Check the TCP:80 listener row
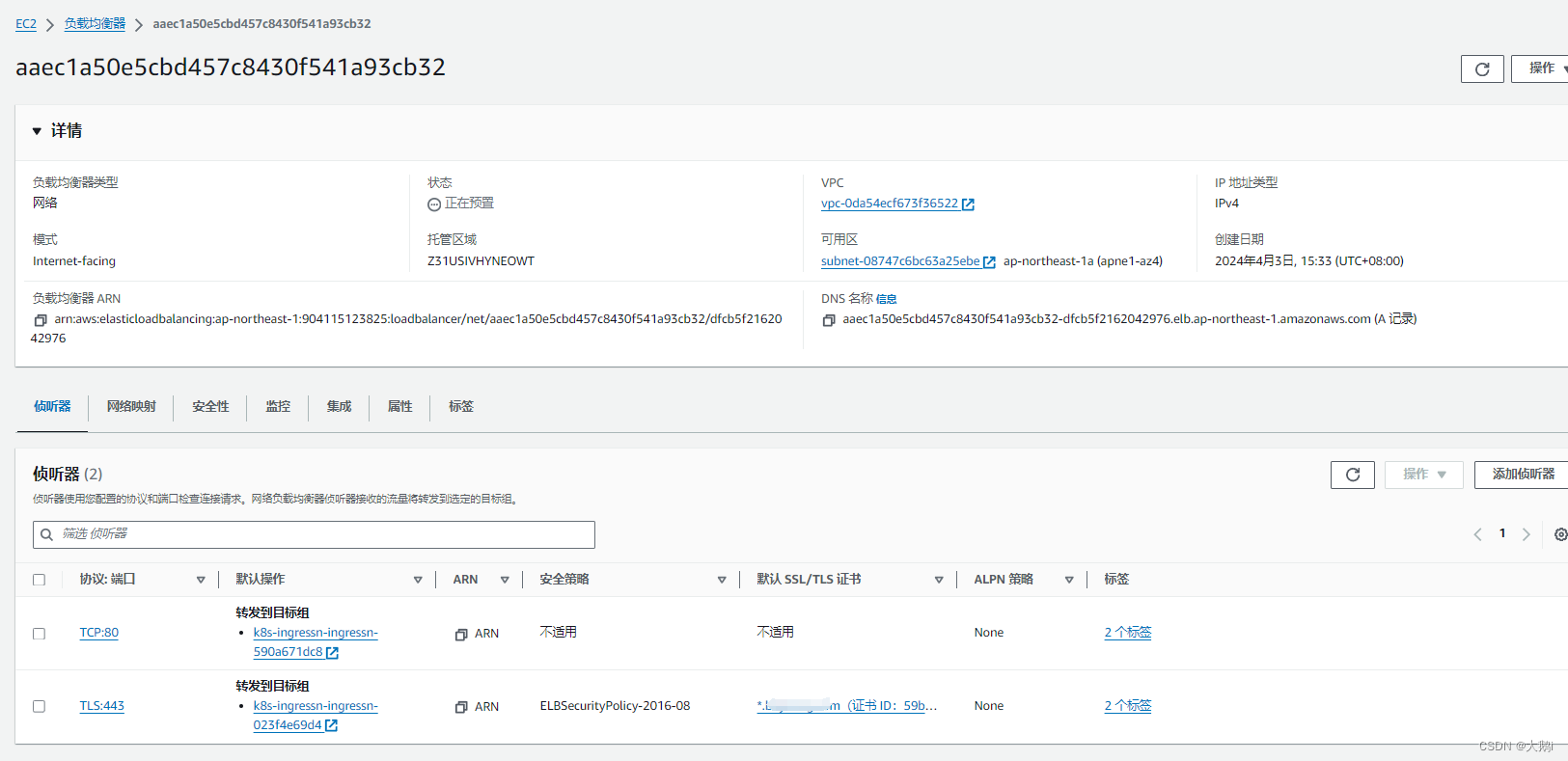Image resolution: width=1568 pixels, height=761 pixels. [39, 634]
